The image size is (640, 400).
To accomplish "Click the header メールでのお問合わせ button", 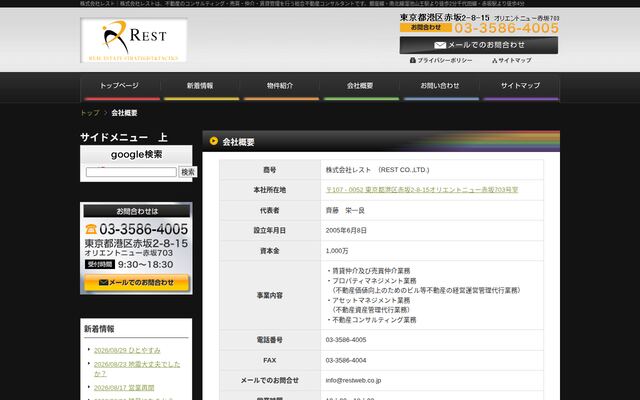I will click(x=479, y=45).
